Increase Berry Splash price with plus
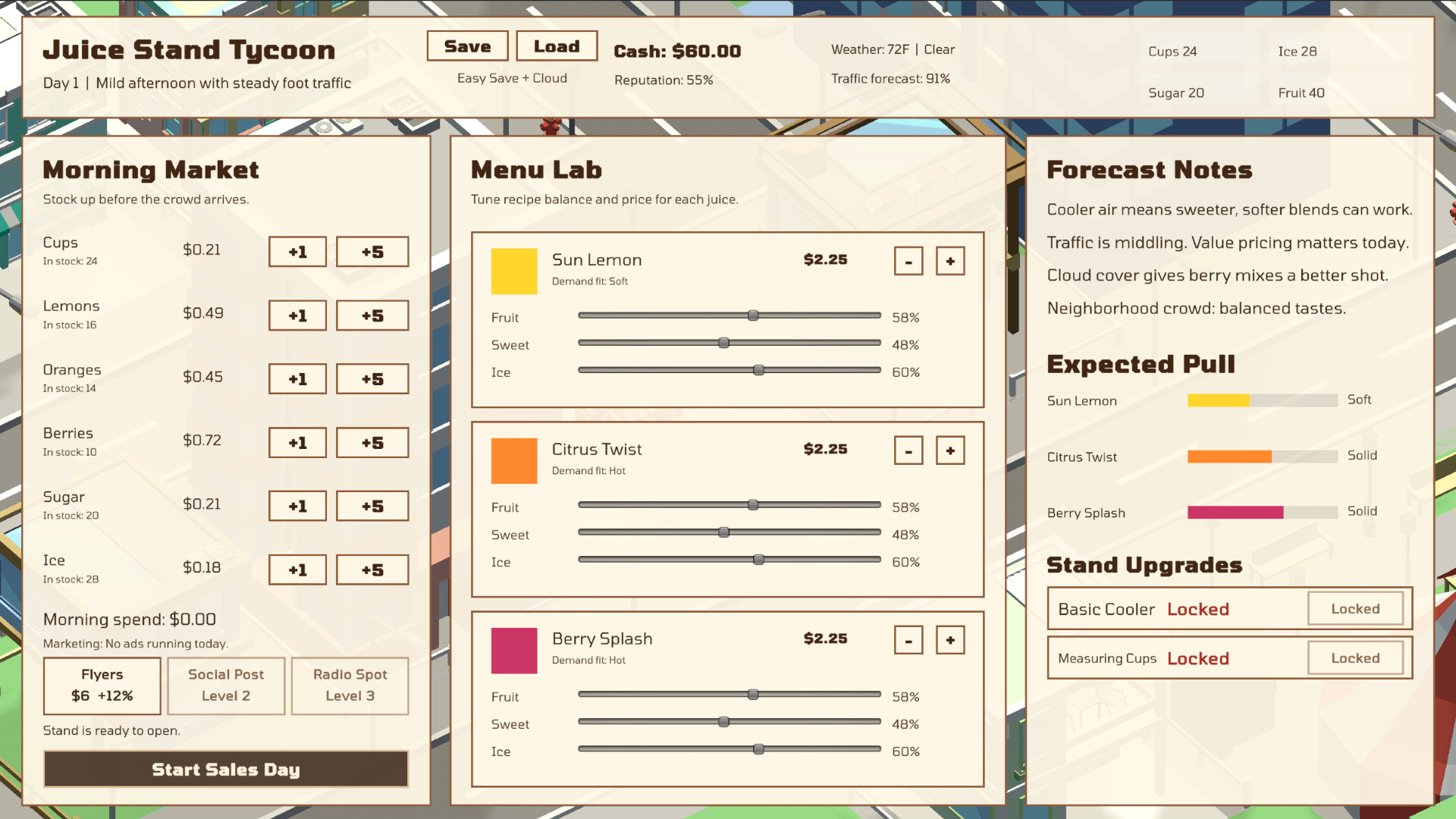The width and height of the screenshot is (1456, 819). coord(950,641)
